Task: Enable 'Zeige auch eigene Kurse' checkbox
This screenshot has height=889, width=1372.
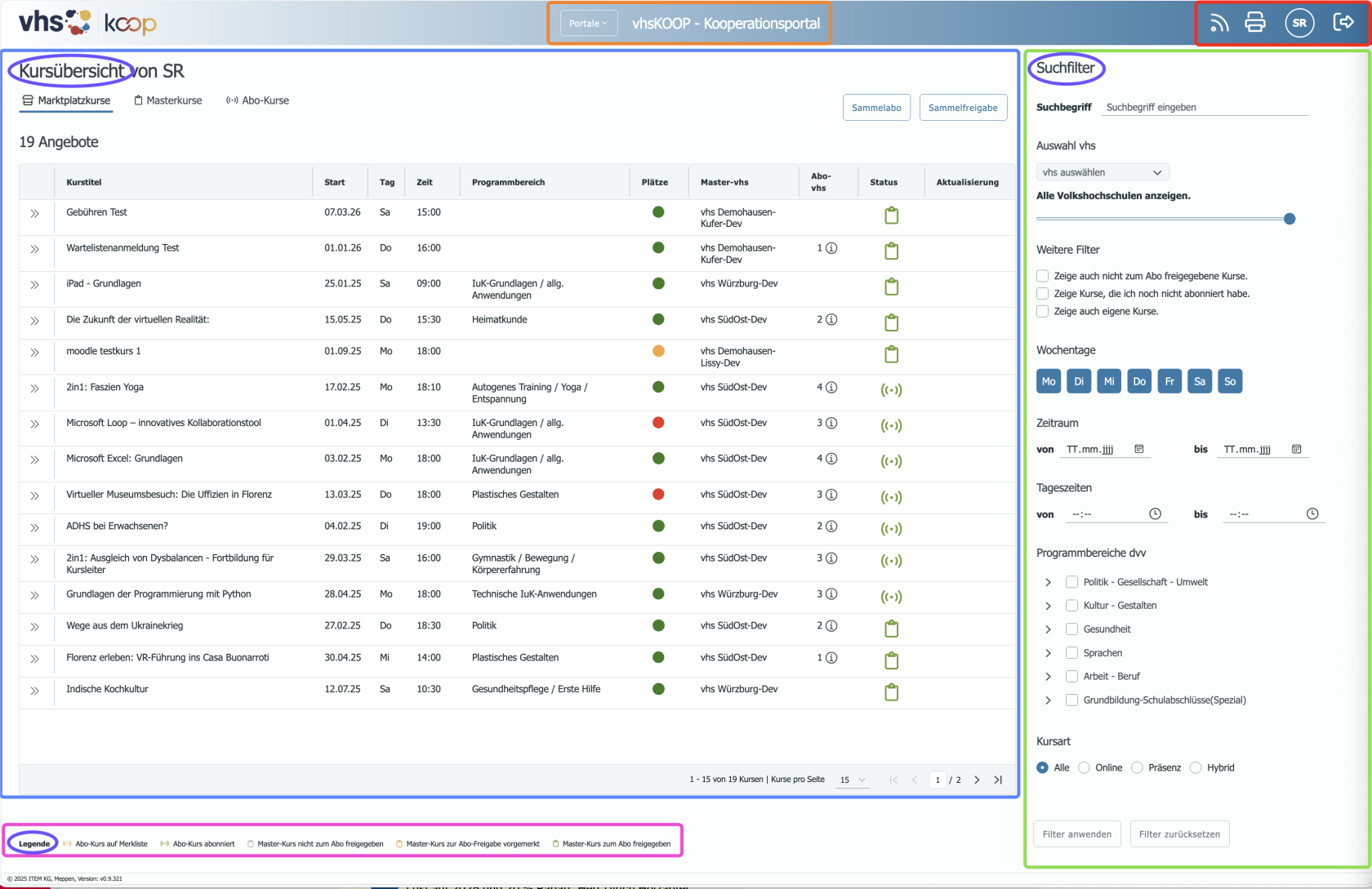Action: 1042,311
